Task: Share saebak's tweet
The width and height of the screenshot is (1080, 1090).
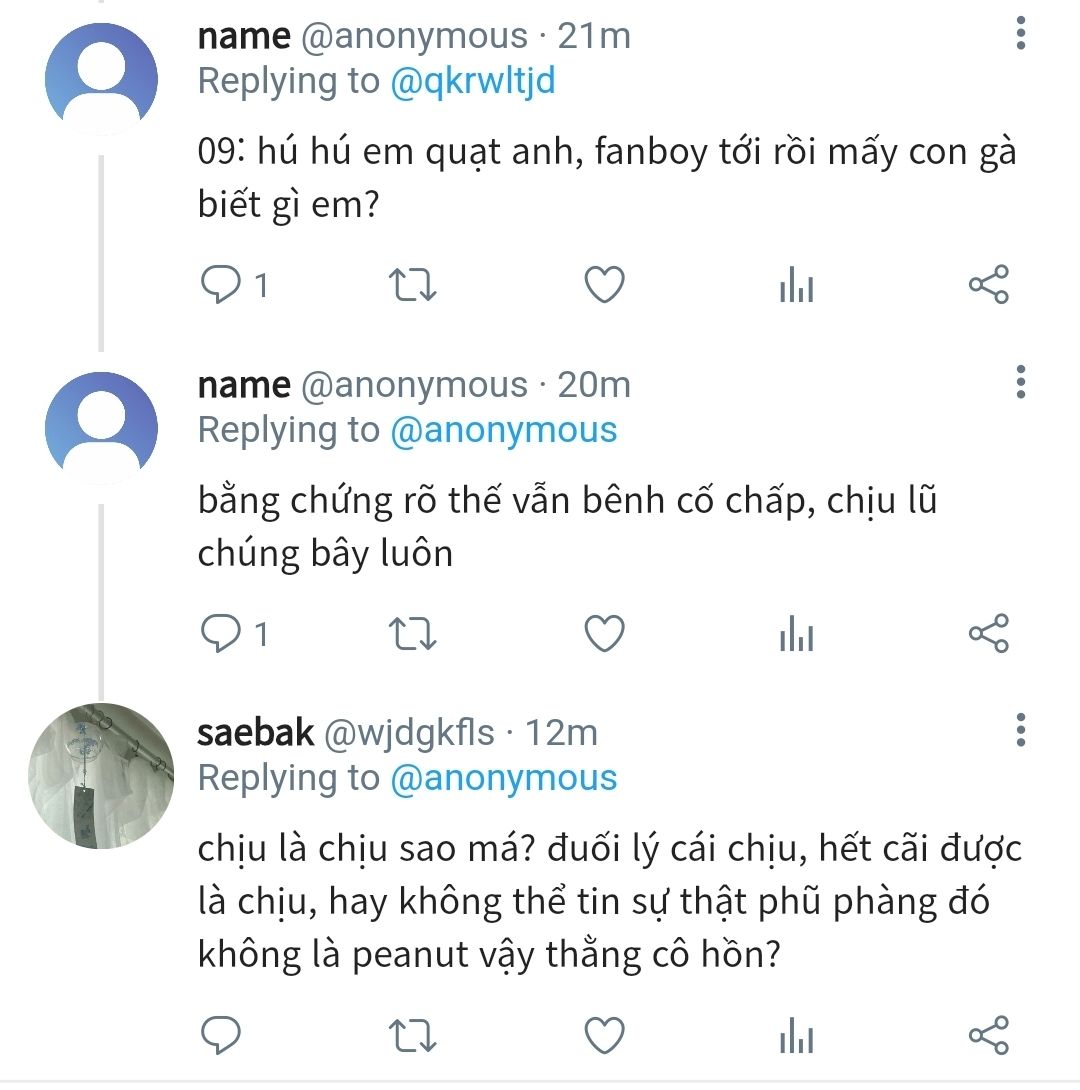Action: pyautogui.click(x=989, y=1034)
